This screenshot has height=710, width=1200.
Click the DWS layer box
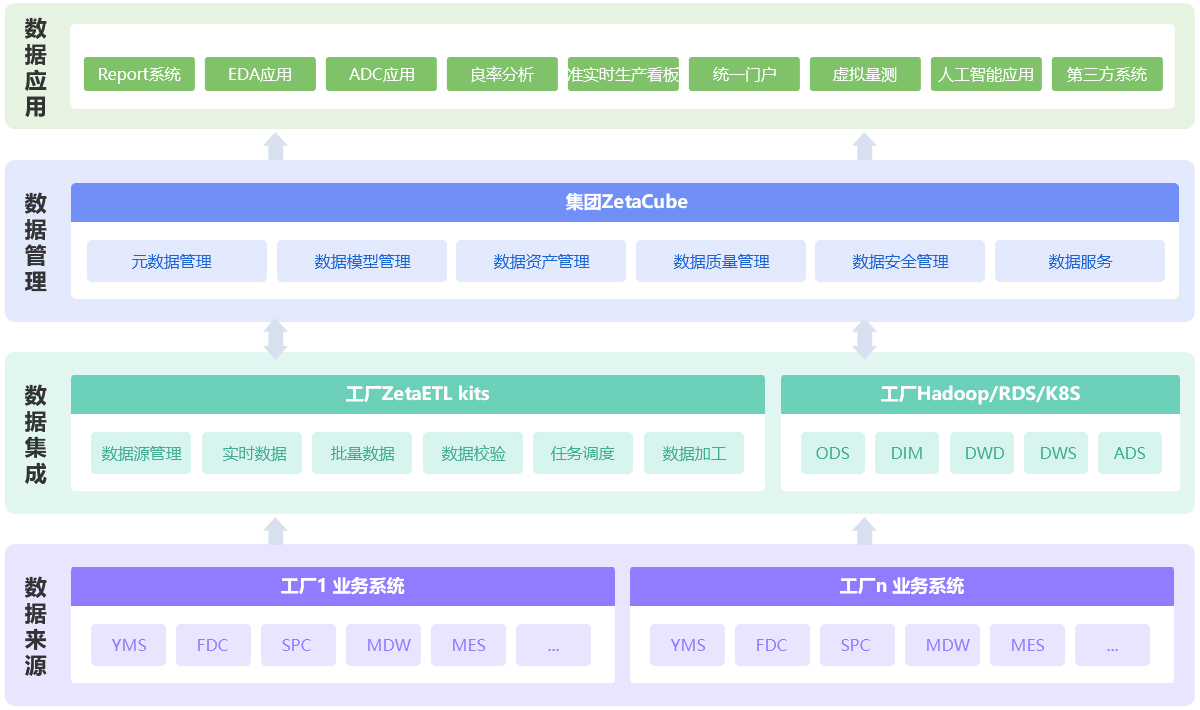(x=1057, y=453)
